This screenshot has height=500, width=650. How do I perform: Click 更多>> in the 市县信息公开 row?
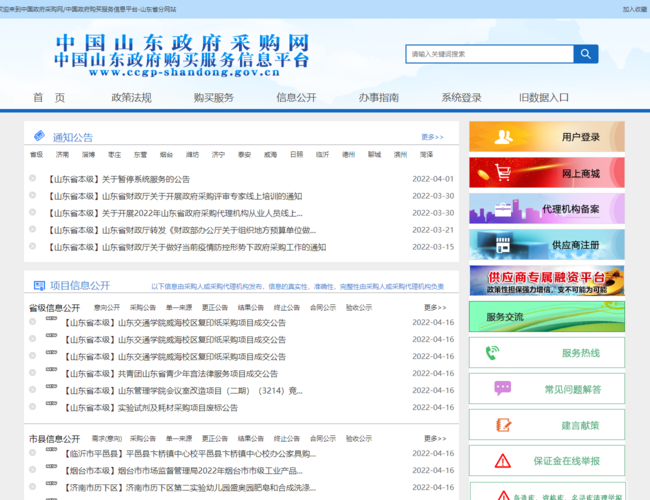click(435, 438)
